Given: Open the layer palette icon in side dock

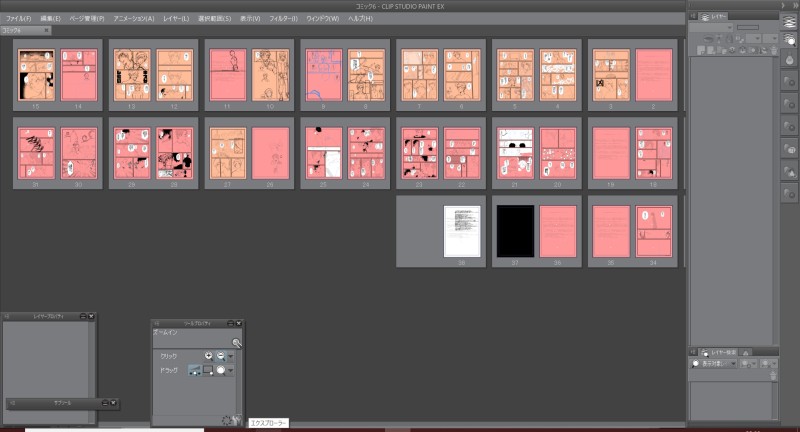Looking at the screenshot, I should click(789, 22).
